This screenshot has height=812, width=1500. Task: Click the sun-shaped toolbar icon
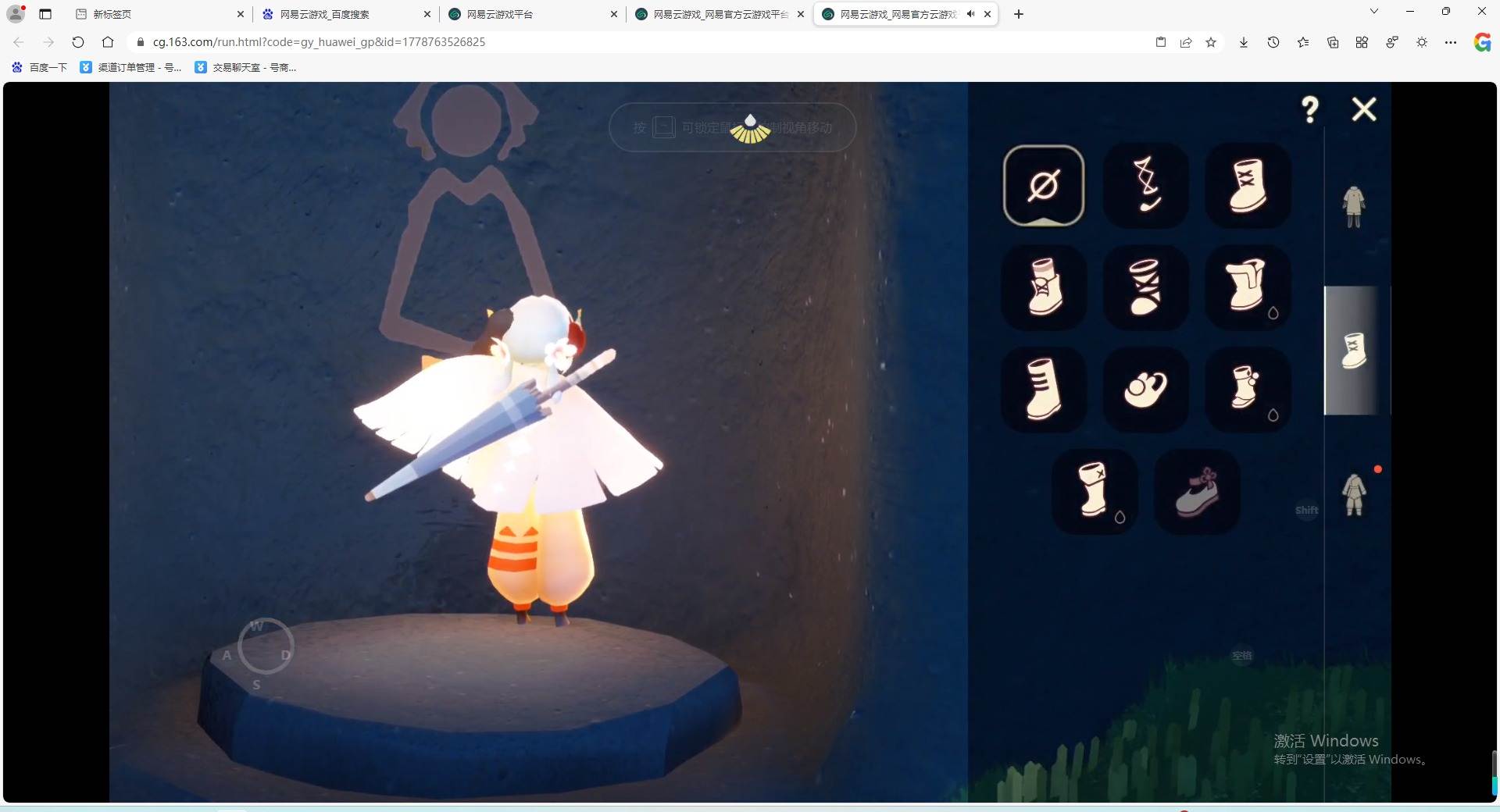tap(1422, 42)
